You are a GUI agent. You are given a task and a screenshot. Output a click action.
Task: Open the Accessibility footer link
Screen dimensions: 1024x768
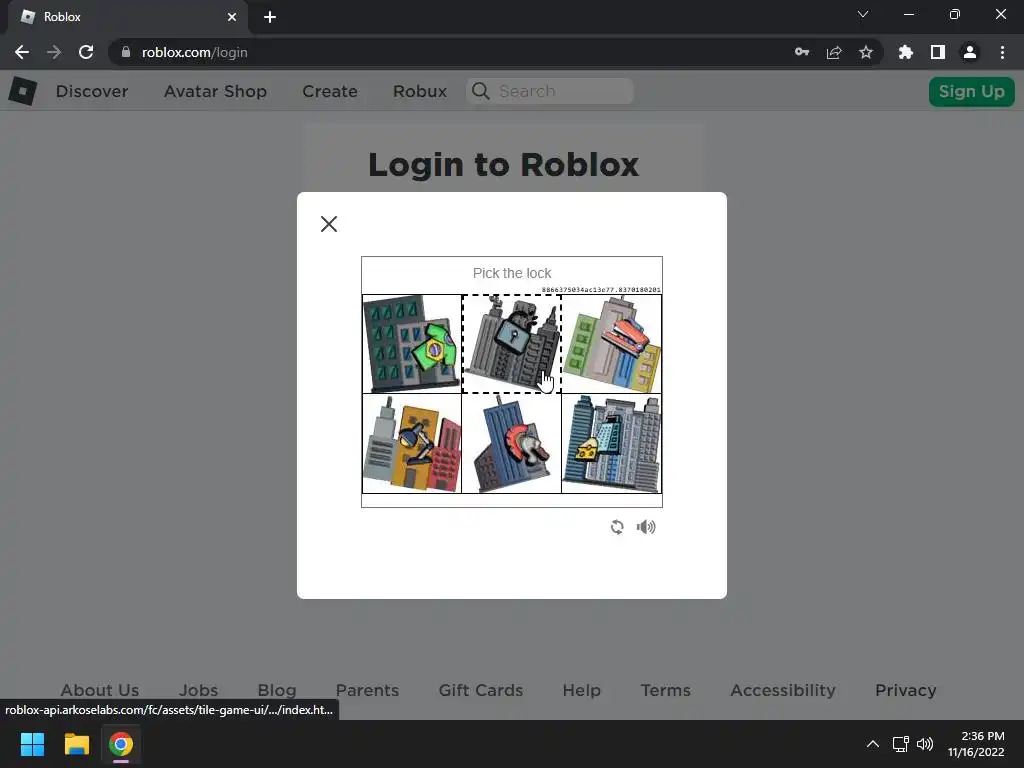pos(783,690)
